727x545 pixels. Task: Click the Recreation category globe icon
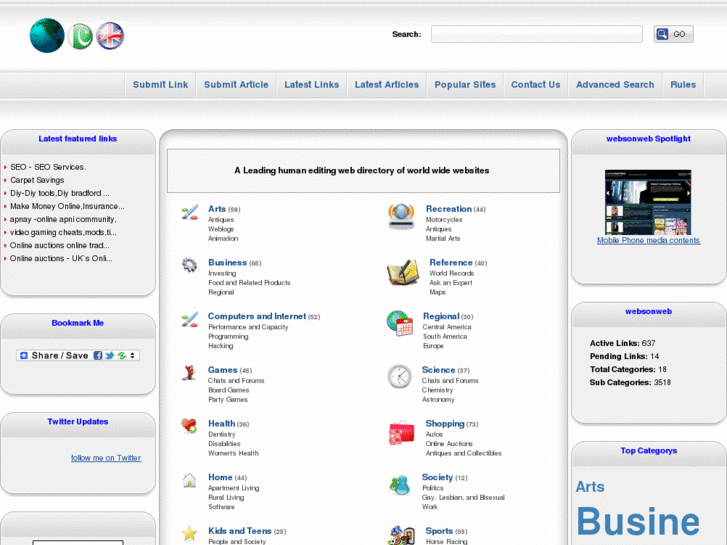point(401,216)
